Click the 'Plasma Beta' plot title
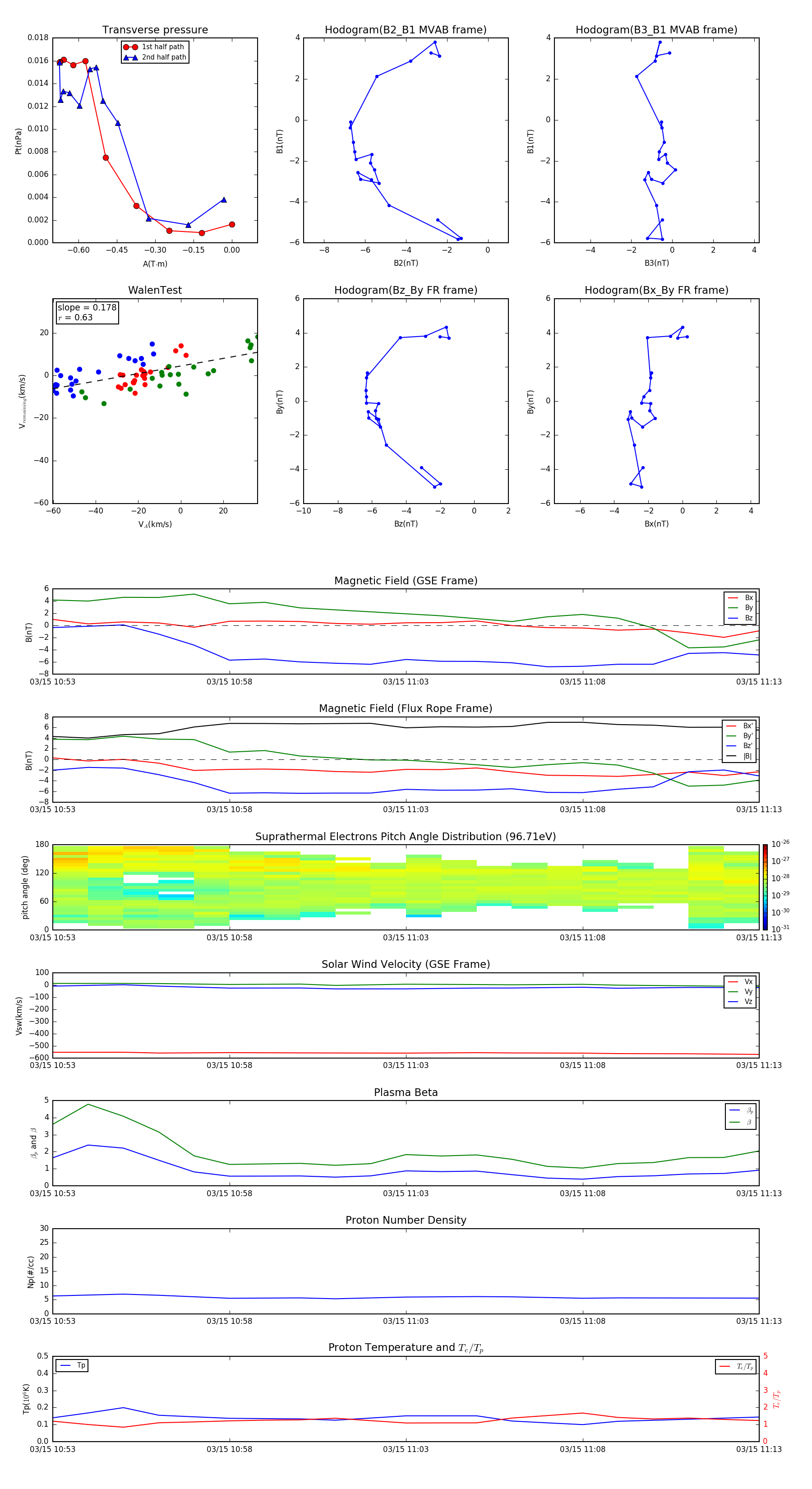This screenshot has height=1489, width=812. (406, 1092)
